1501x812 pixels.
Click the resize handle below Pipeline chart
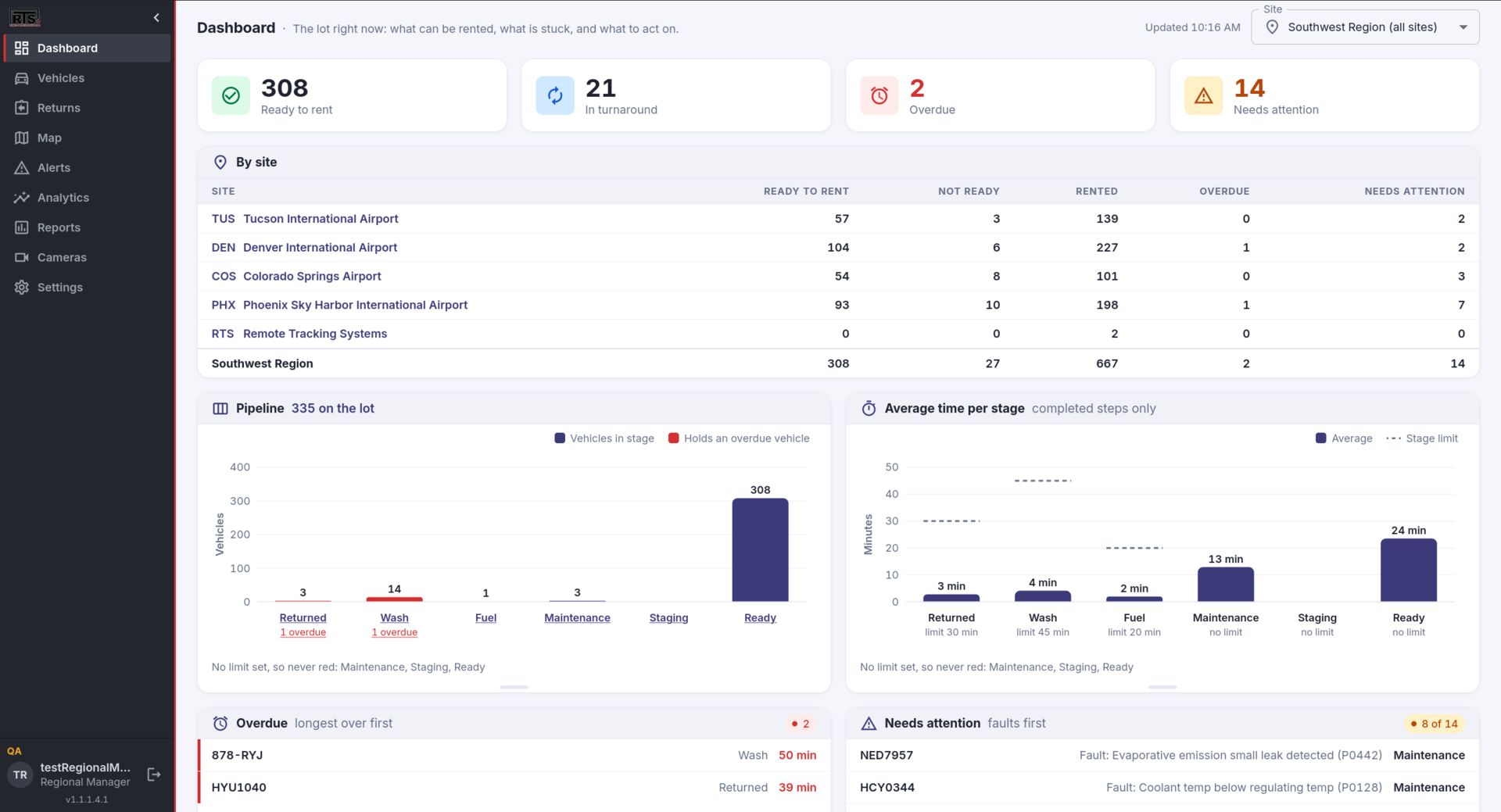pyautogui.click(x=514, y=687)
